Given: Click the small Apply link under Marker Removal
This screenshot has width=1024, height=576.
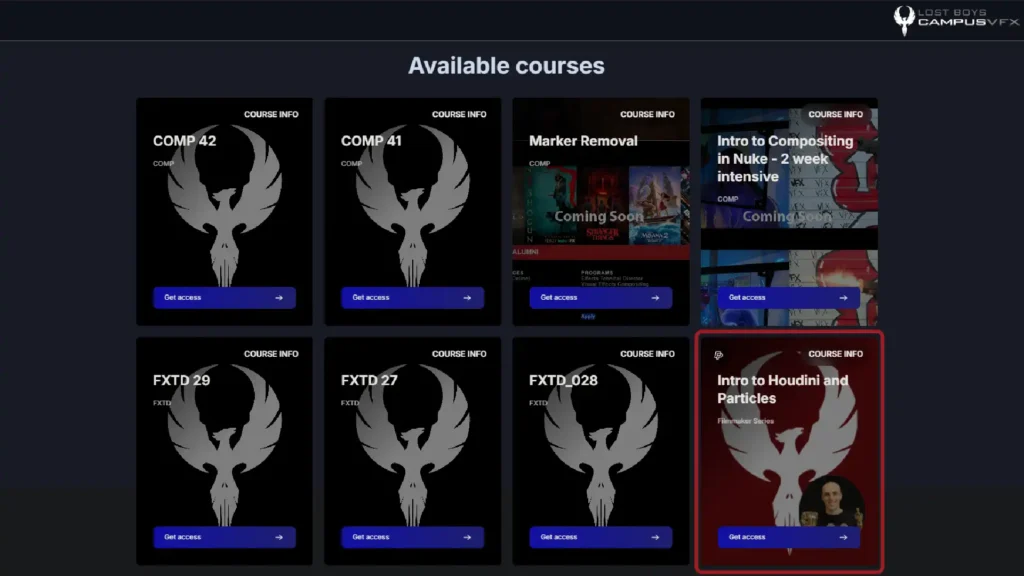Looking at the screenshot, I should (x=588, y=317).
